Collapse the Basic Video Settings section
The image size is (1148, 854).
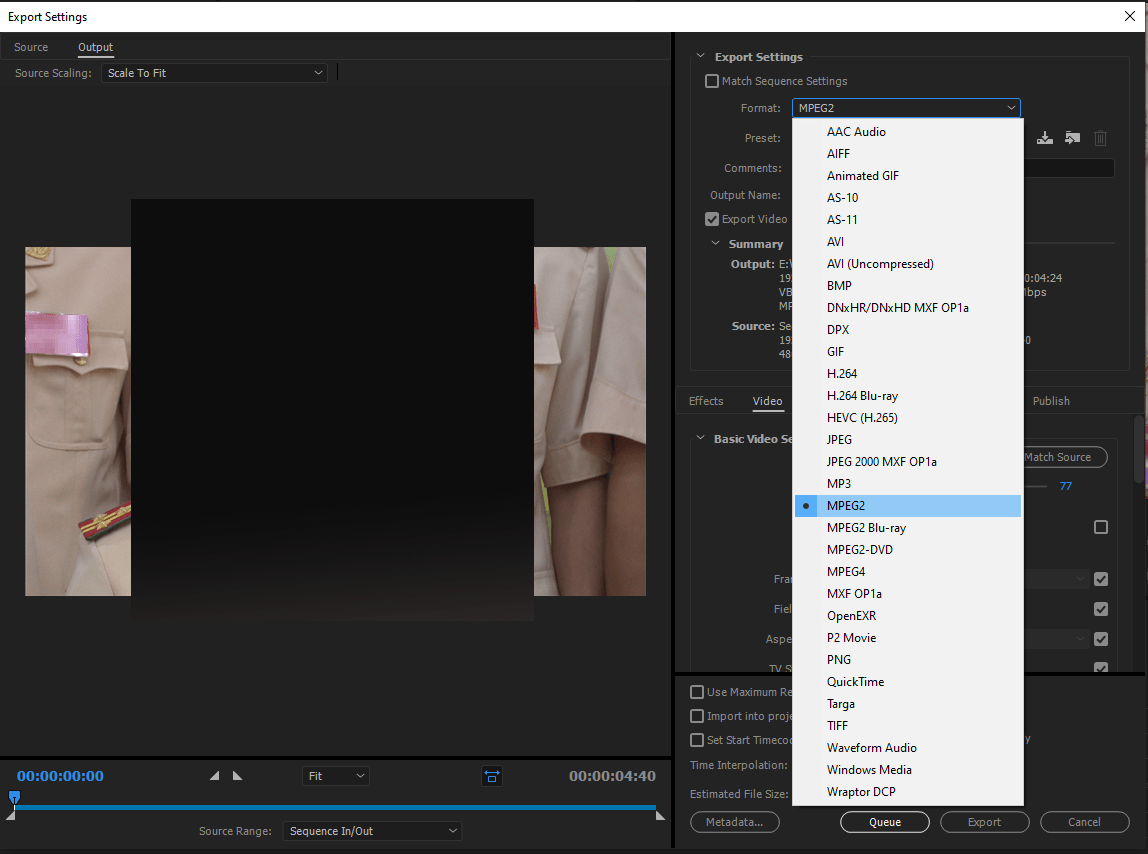pos(701,438)
